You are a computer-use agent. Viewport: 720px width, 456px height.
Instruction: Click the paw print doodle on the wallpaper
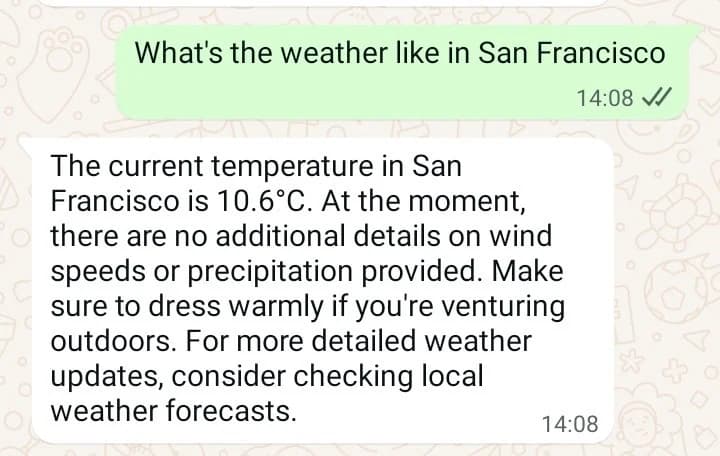(65, 49)
